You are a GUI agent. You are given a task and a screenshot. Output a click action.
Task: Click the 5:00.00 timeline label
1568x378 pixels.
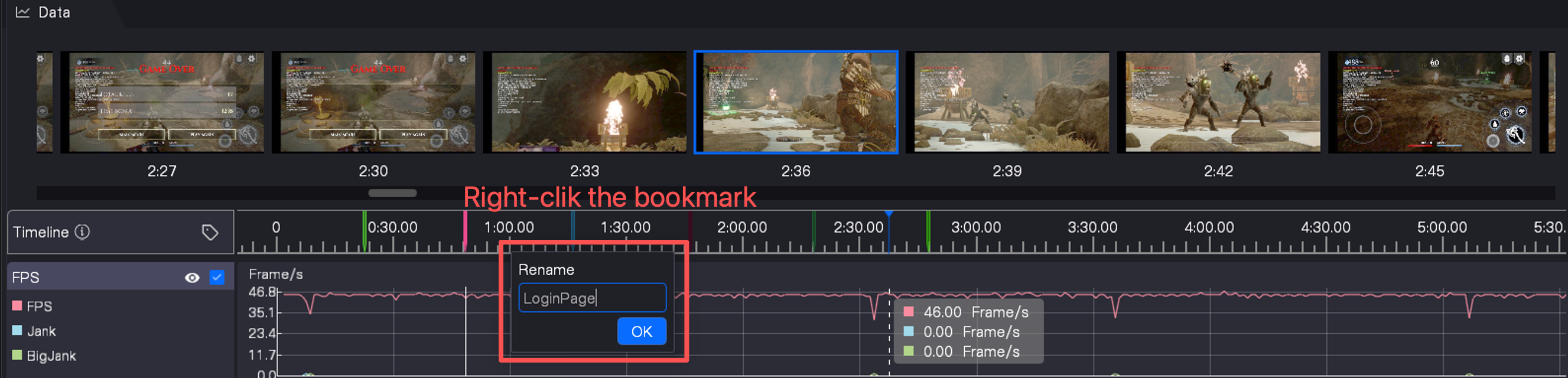click(1442, 227)
